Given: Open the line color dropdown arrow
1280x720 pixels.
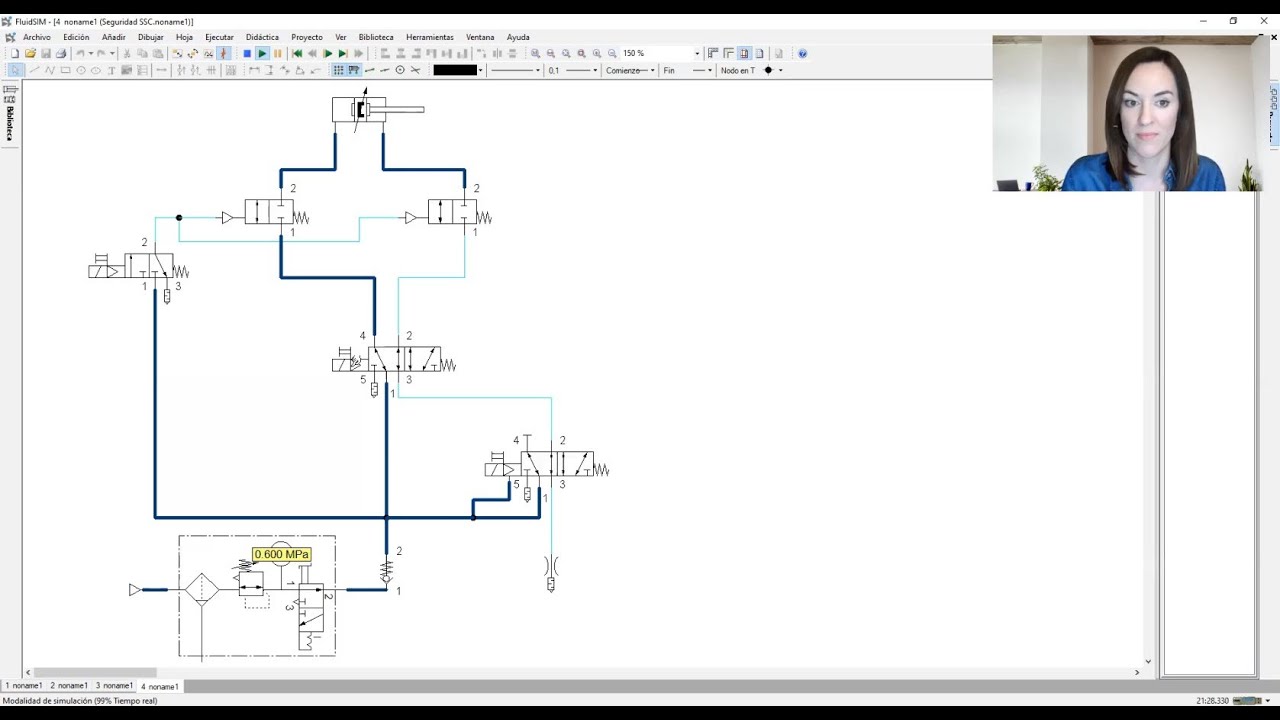Looking at the screenshot, I should click(x=480, y=70).
